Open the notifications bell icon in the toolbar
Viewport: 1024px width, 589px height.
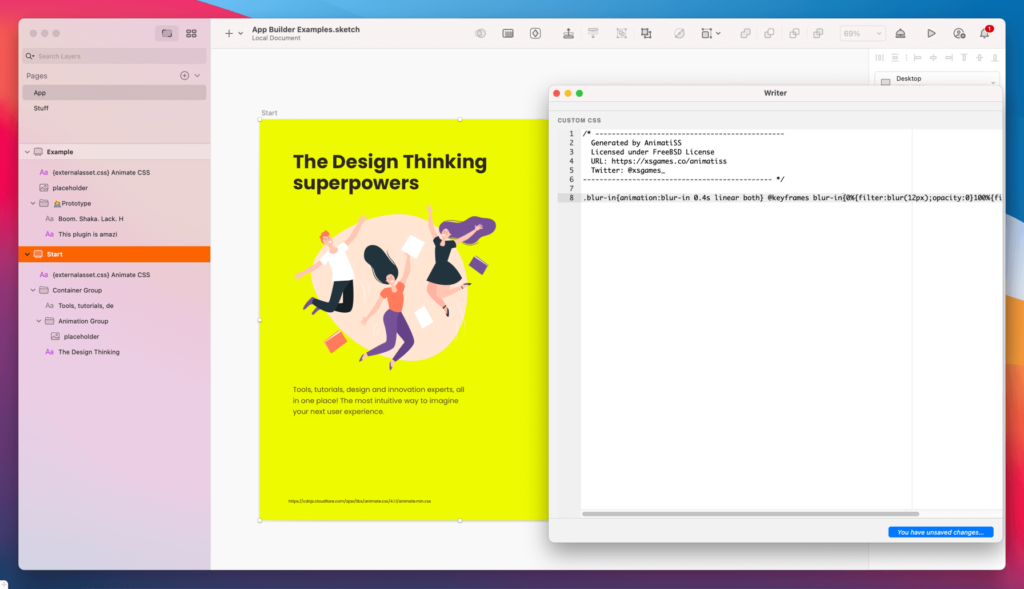click(x=984, y=32)
